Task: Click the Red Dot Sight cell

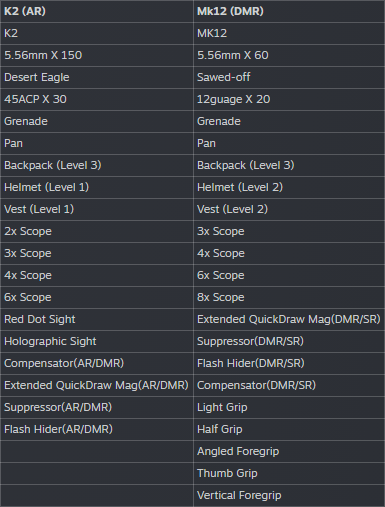Action: pyautogui.click(x=97, y=319)
